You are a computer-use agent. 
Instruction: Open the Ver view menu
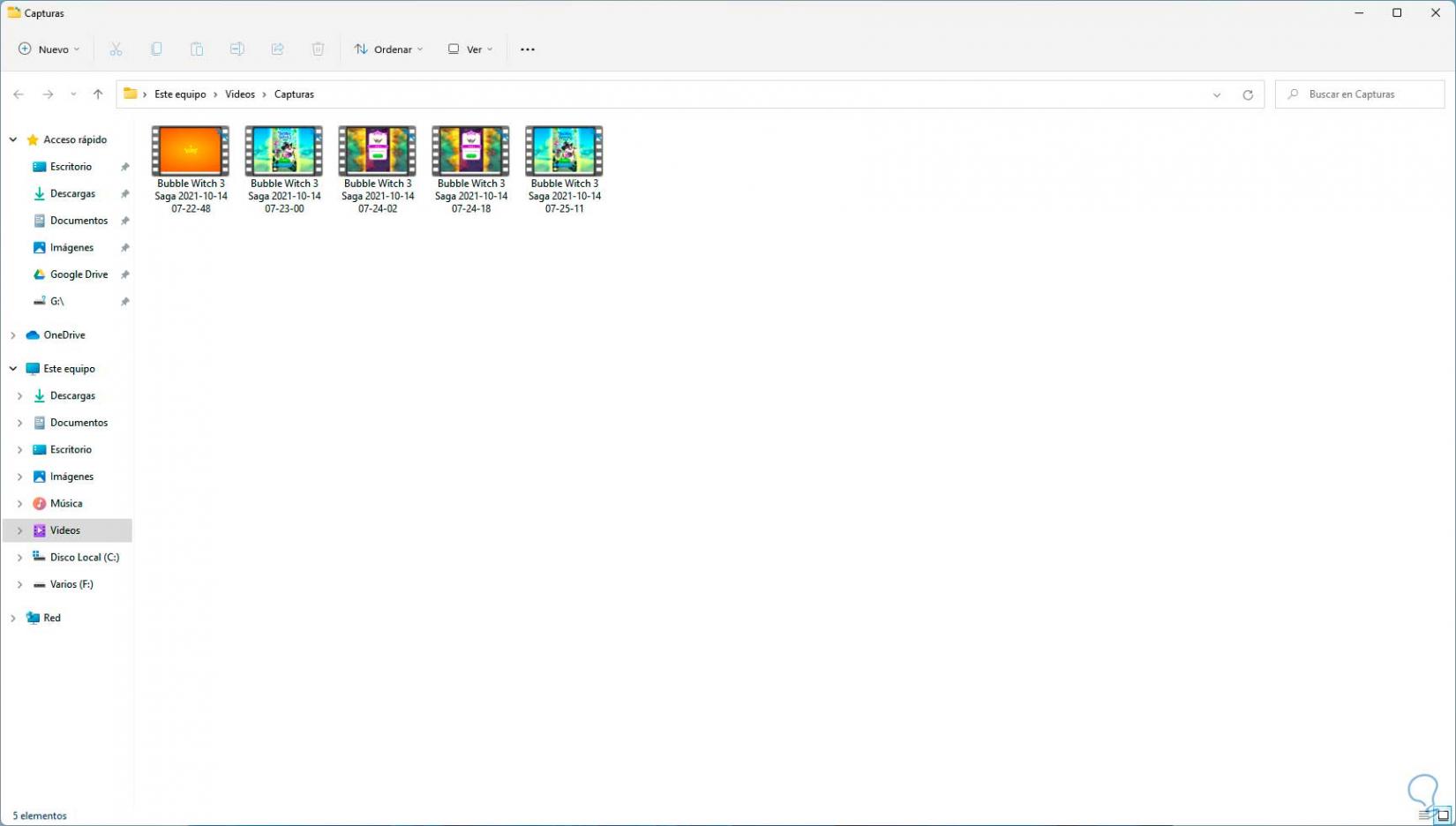tap(470, 49)
